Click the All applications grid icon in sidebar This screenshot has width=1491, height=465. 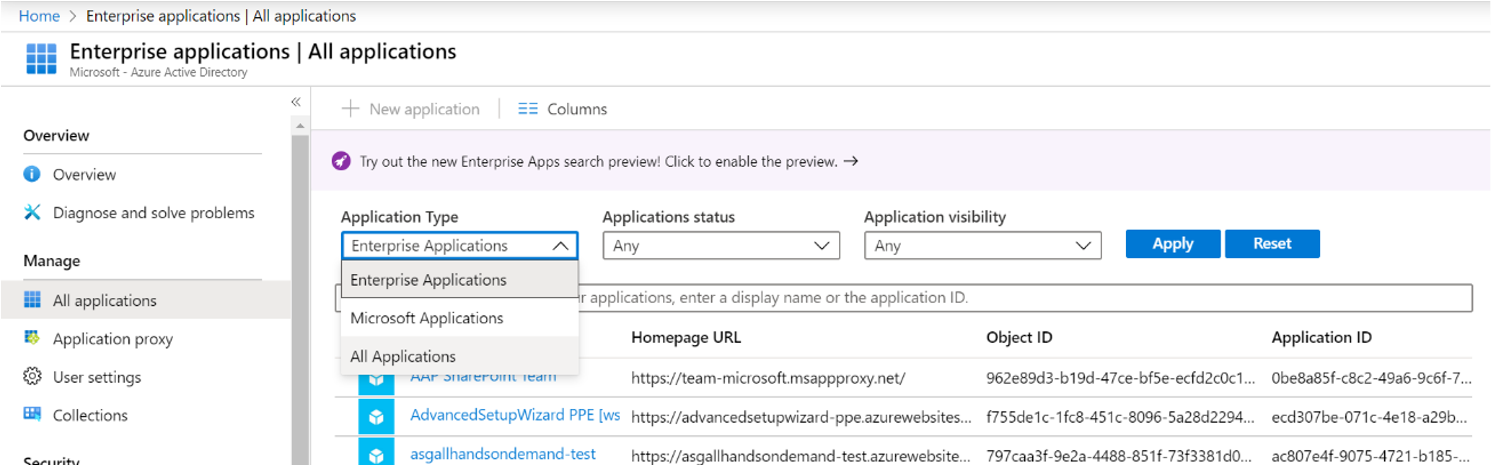(32, 300)
